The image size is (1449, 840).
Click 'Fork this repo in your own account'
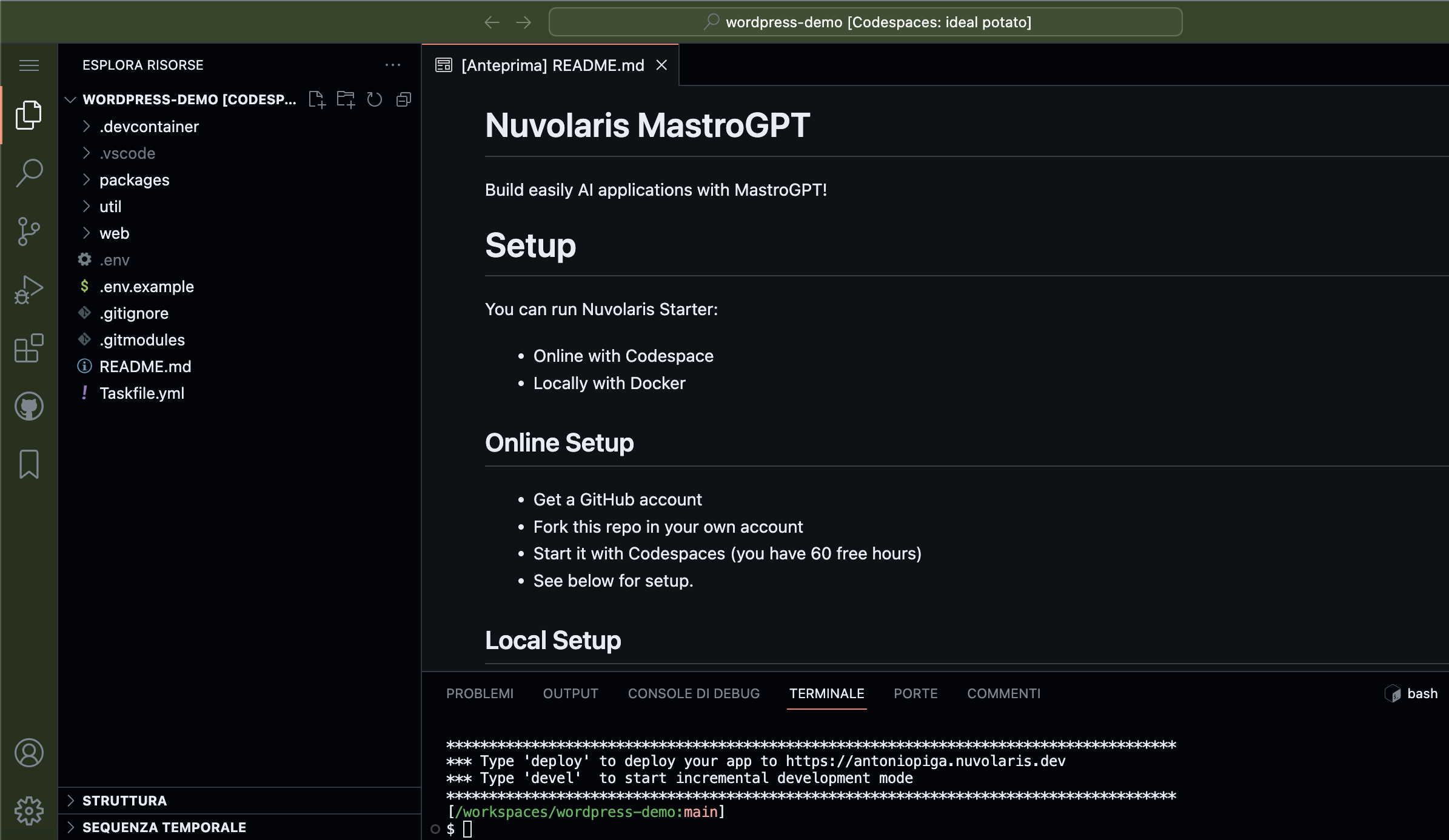tap(668, 527)
